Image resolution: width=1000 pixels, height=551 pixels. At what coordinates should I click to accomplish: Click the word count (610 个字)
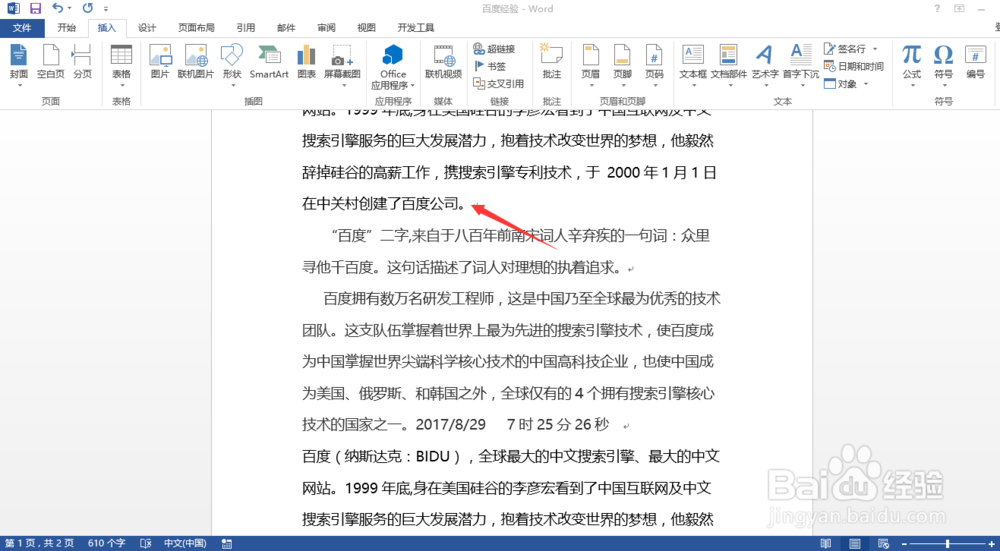tap(107, 543)
